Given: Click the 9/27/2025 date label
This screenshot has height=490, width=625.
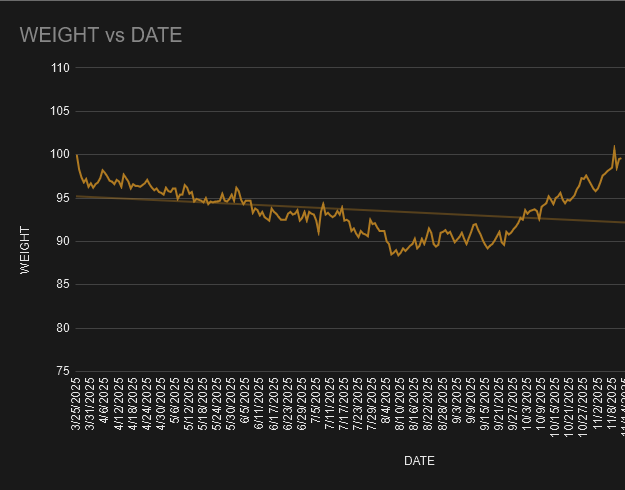Looking at the screenshot, I should click(513, 404).
